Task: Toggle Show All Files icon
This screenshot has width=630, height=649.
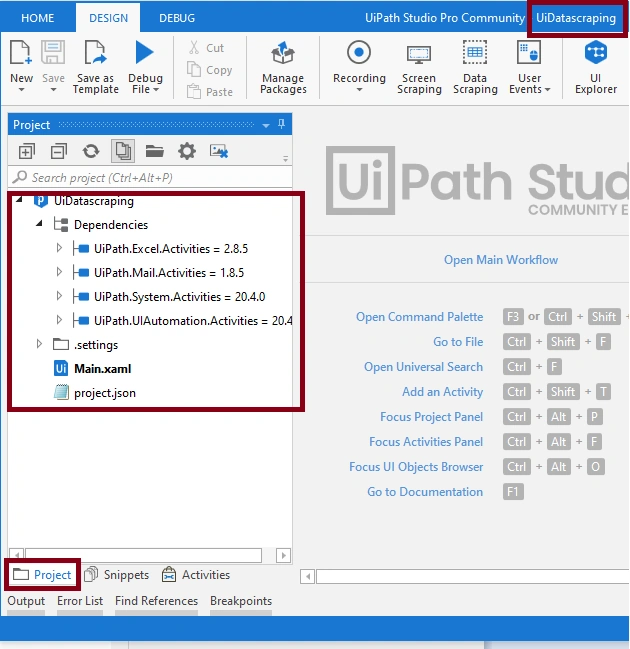Action: (123, 151)
